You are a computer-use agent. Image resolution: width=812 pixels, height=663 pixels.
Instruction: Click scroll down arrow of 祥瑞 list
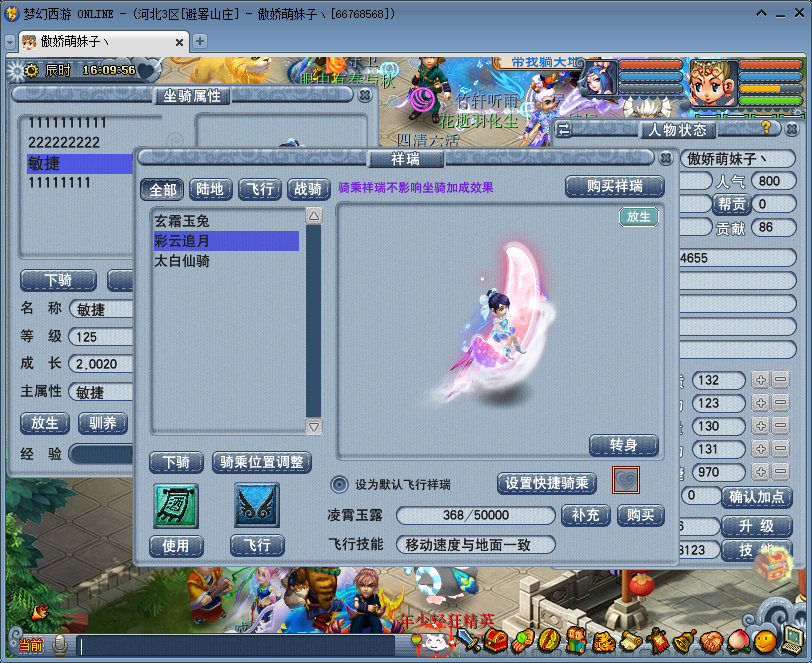(x=313, y=427)
